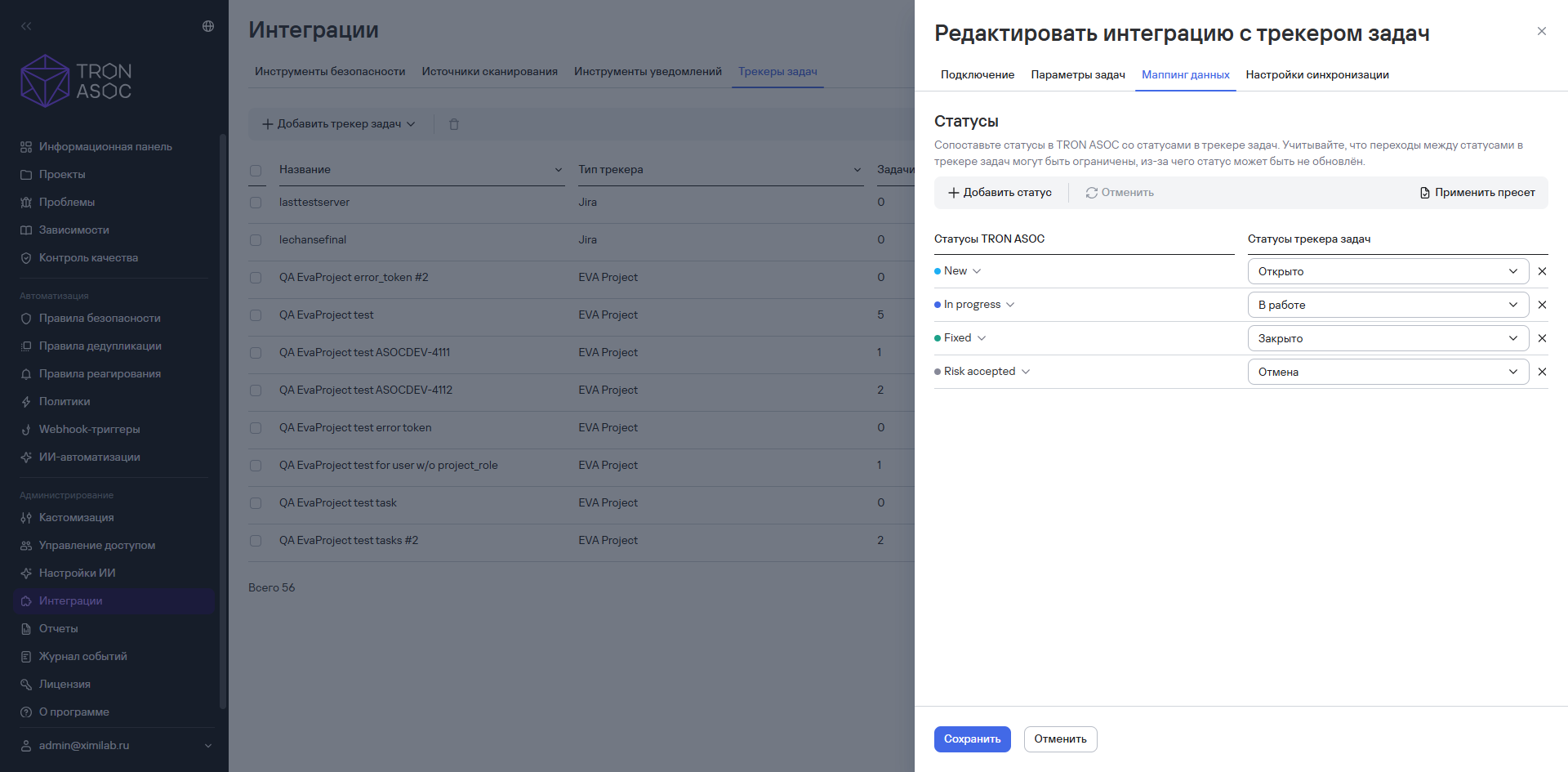Click the trash delete icon in trackers toolbar
Viewport: 1568px width, 772px height.
pyautogui.click(x=454, y=124)
